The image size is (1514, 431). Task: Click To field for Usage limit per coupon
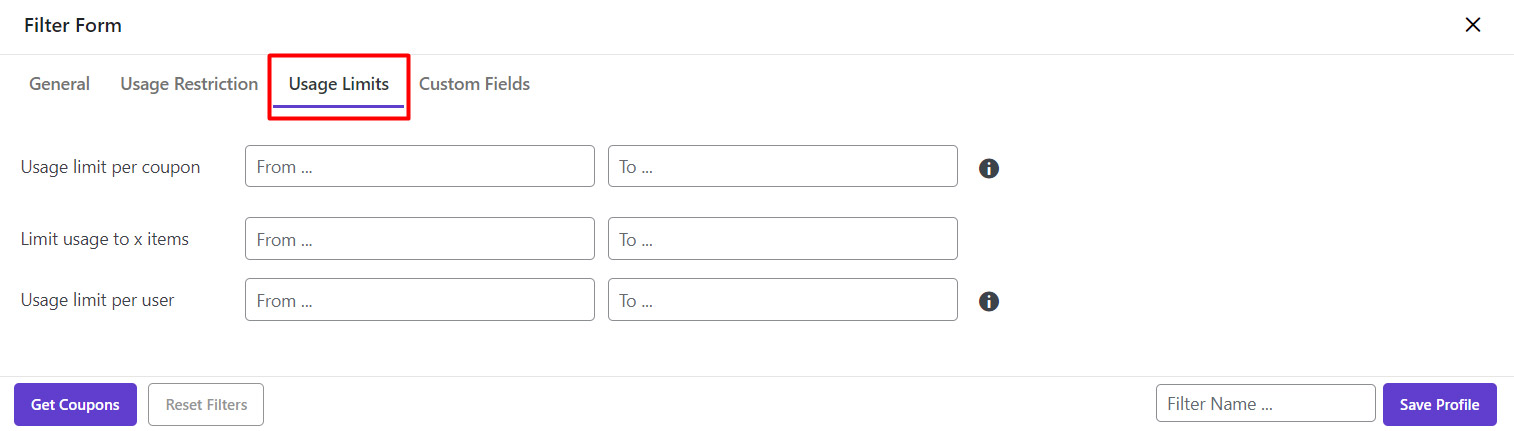click(x=782, y=167)
